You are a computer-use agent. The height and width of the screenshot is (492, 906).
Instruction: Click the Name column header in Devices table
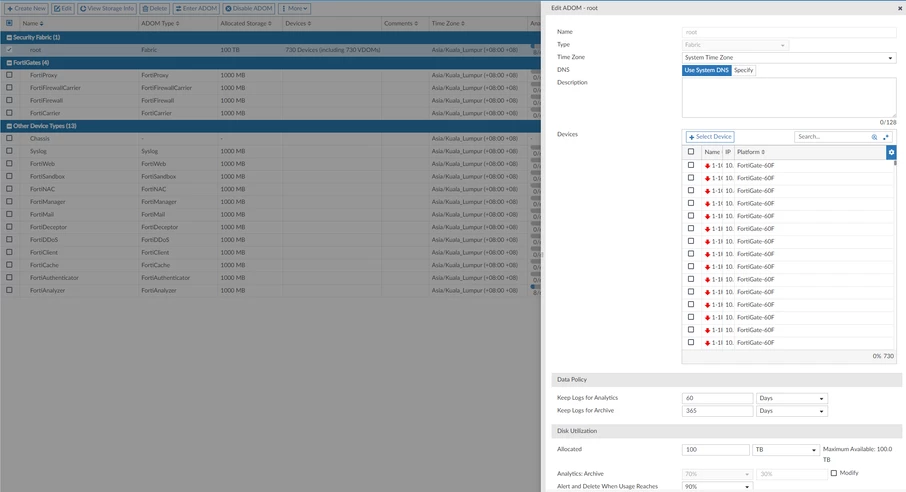[712, 152]
